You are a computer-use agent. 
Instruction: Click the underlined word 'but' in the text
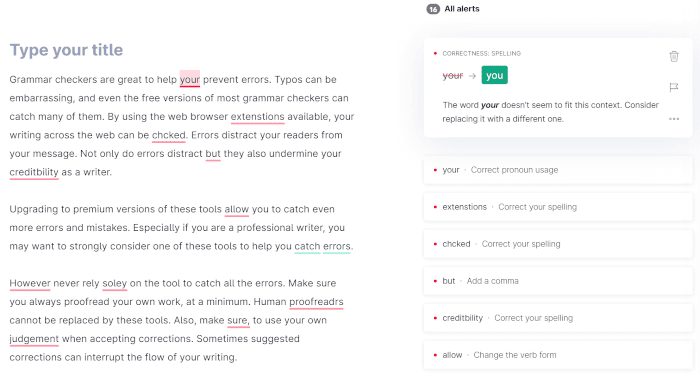(x=213, y=154)
